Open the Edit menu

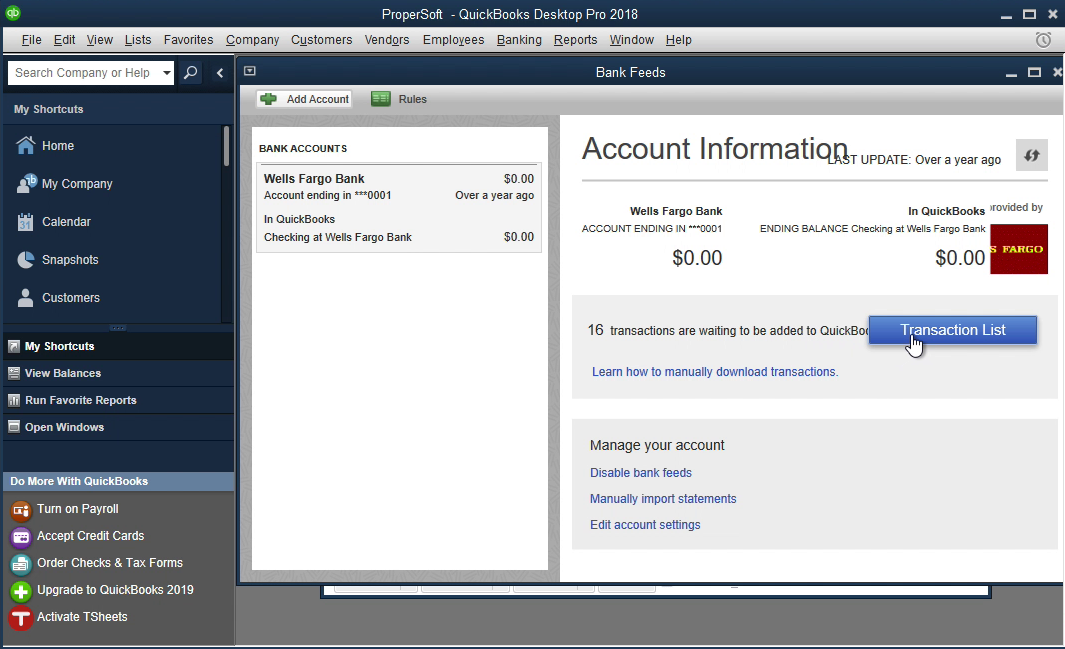[65, 40]
